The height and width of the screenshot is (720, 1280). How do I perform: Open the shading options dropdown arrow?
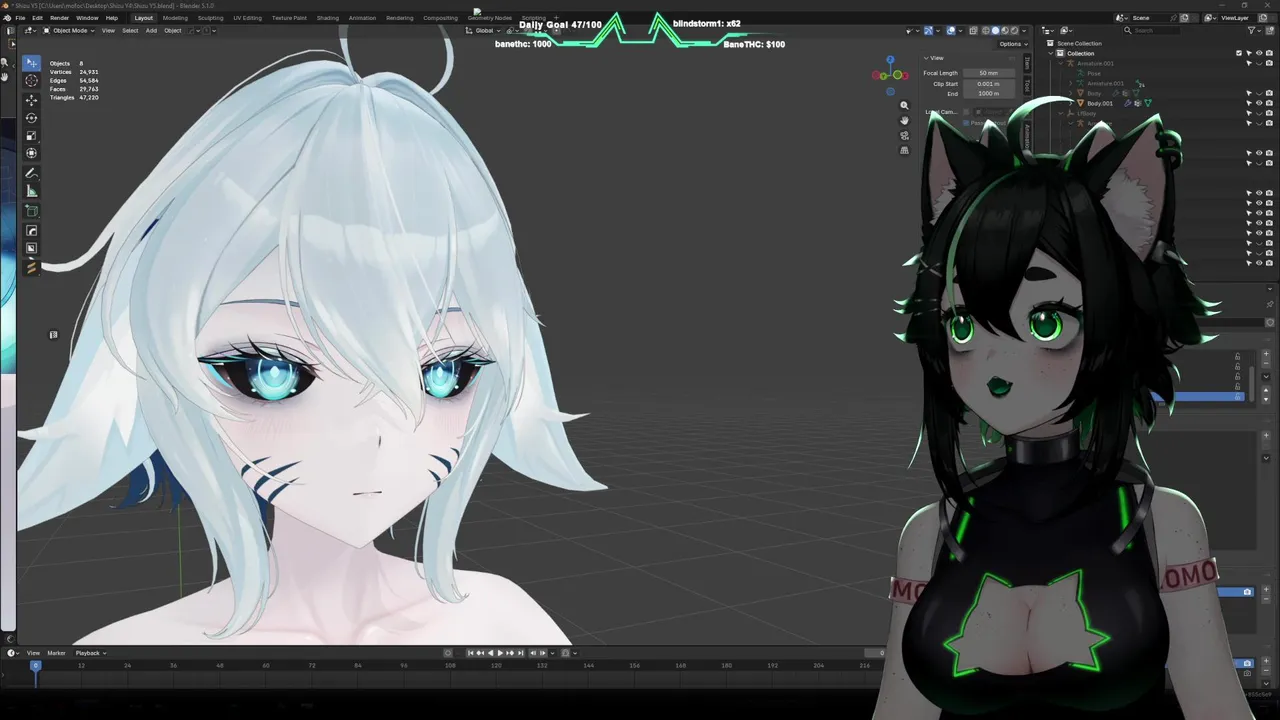point(1024,31)
